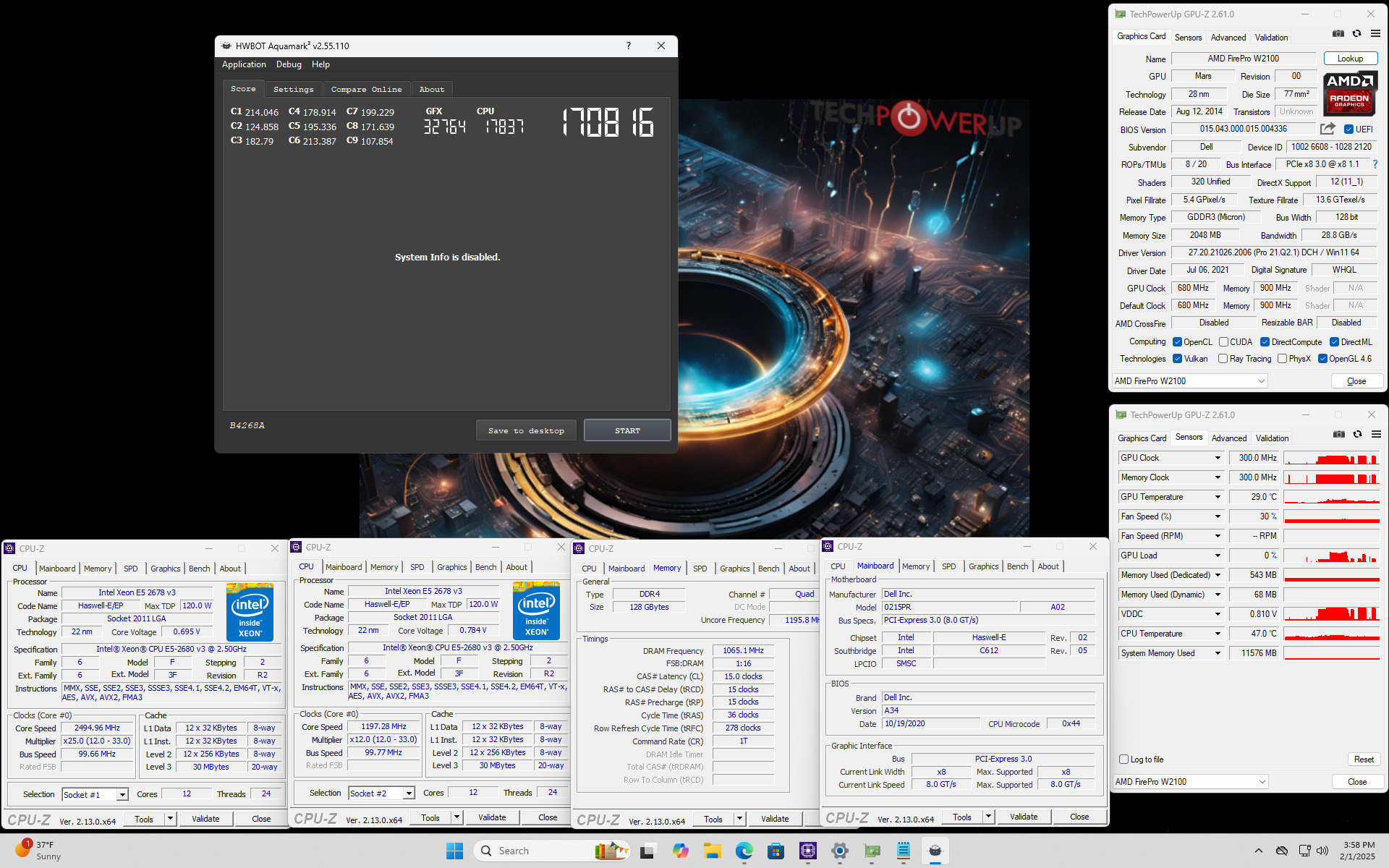Enable Log to file in Sensors window
Screen dimensions: 1389x868
1123,759
